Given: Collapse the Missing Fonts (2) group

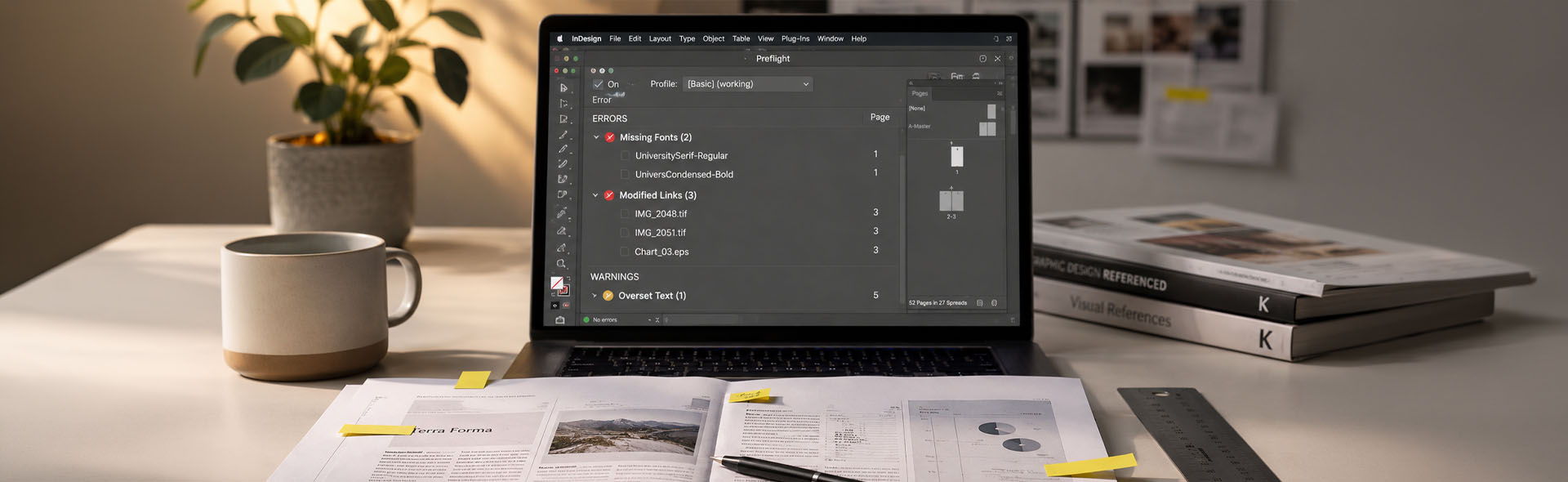Looking at the screenshot, I should tap(596, 137).
